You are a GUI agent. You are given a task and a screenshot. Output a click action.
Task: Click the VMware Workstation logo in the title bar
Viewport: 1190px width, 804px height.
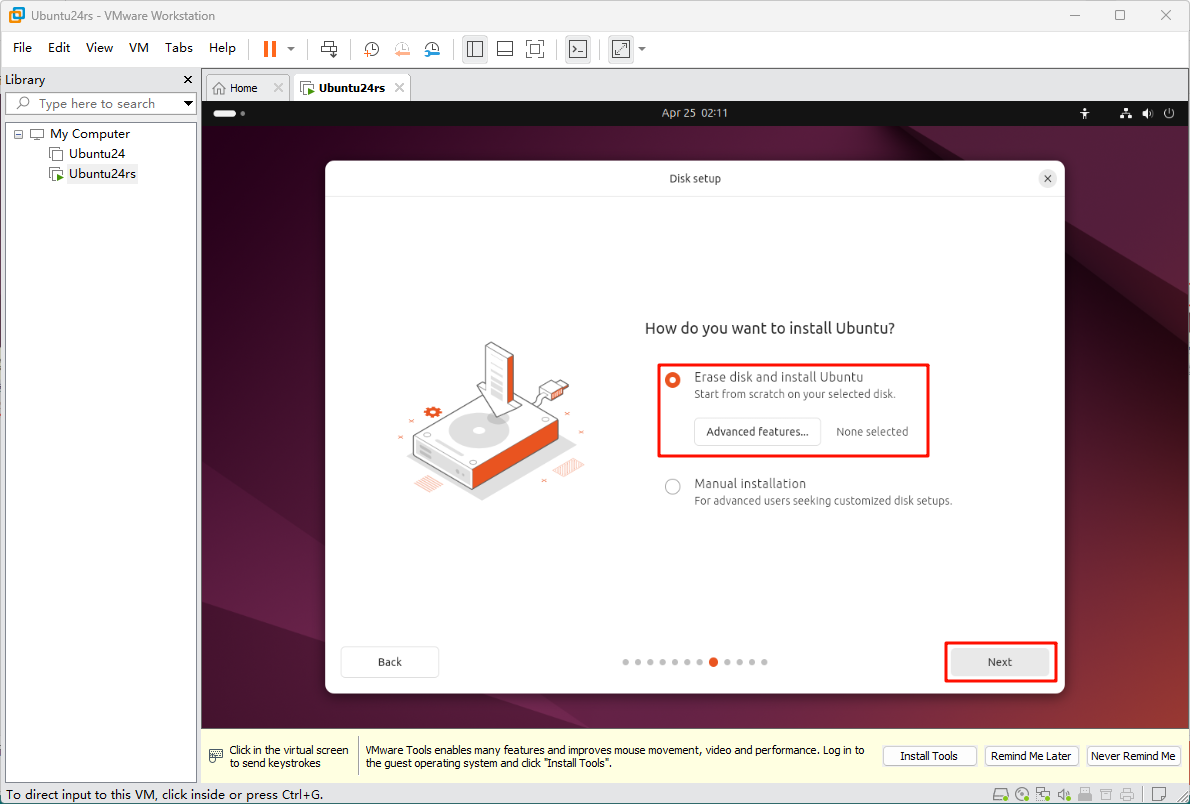[x=16, y=15]
